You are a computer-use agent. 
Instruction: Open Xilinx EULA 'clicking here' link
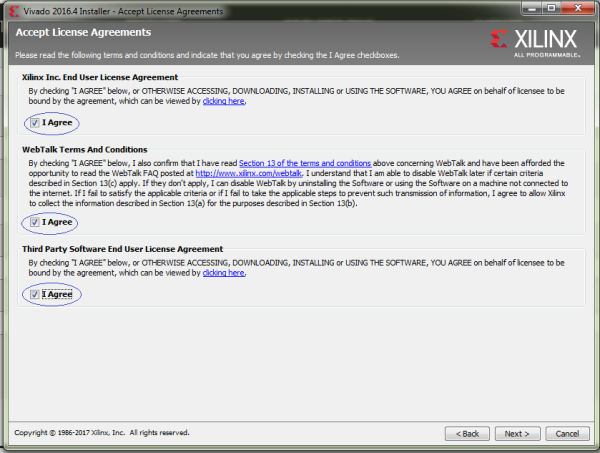click(x=223, y=101)
